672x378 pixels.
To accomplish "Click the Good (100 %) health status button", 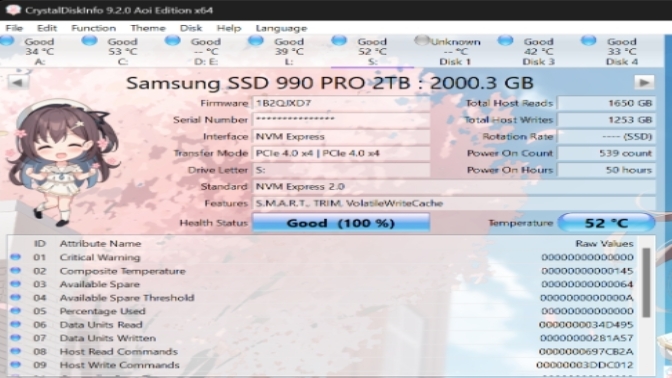I will pyautogui.click(x=341, y=223).
